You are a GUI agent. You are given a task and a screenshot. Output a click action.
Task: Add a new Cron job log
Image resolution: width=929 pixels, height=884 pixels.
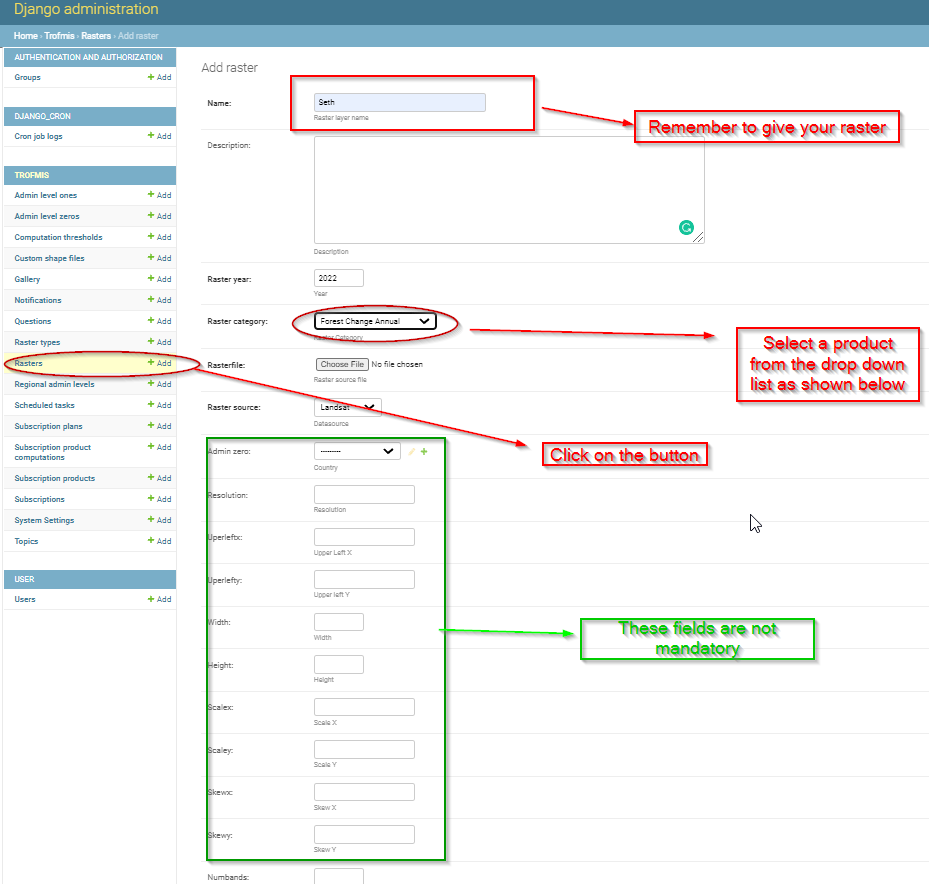(x=159, y=136)
